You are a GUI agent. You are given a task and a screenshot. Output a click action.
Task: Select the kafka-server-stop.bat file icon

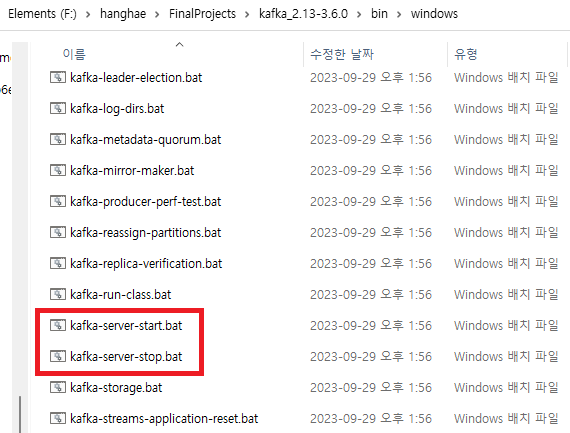click(x=58, y=356)
